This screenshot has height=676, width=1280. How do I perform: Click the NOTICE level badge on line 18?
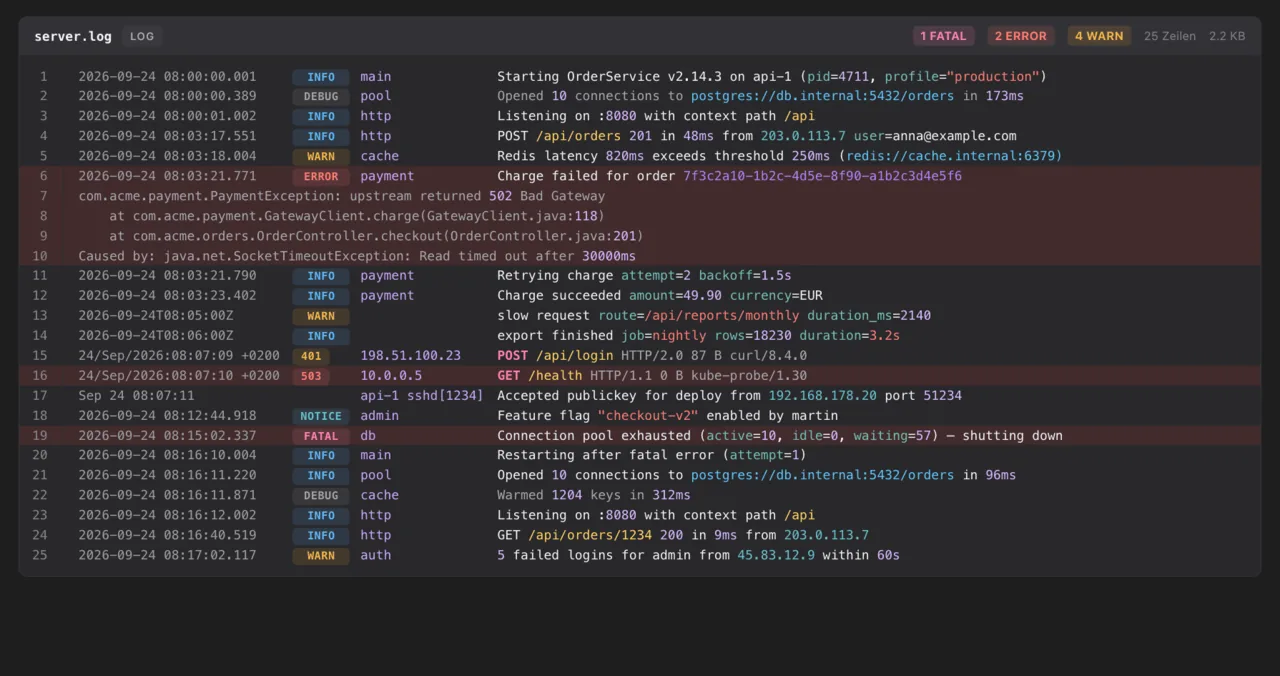(321, 416)
